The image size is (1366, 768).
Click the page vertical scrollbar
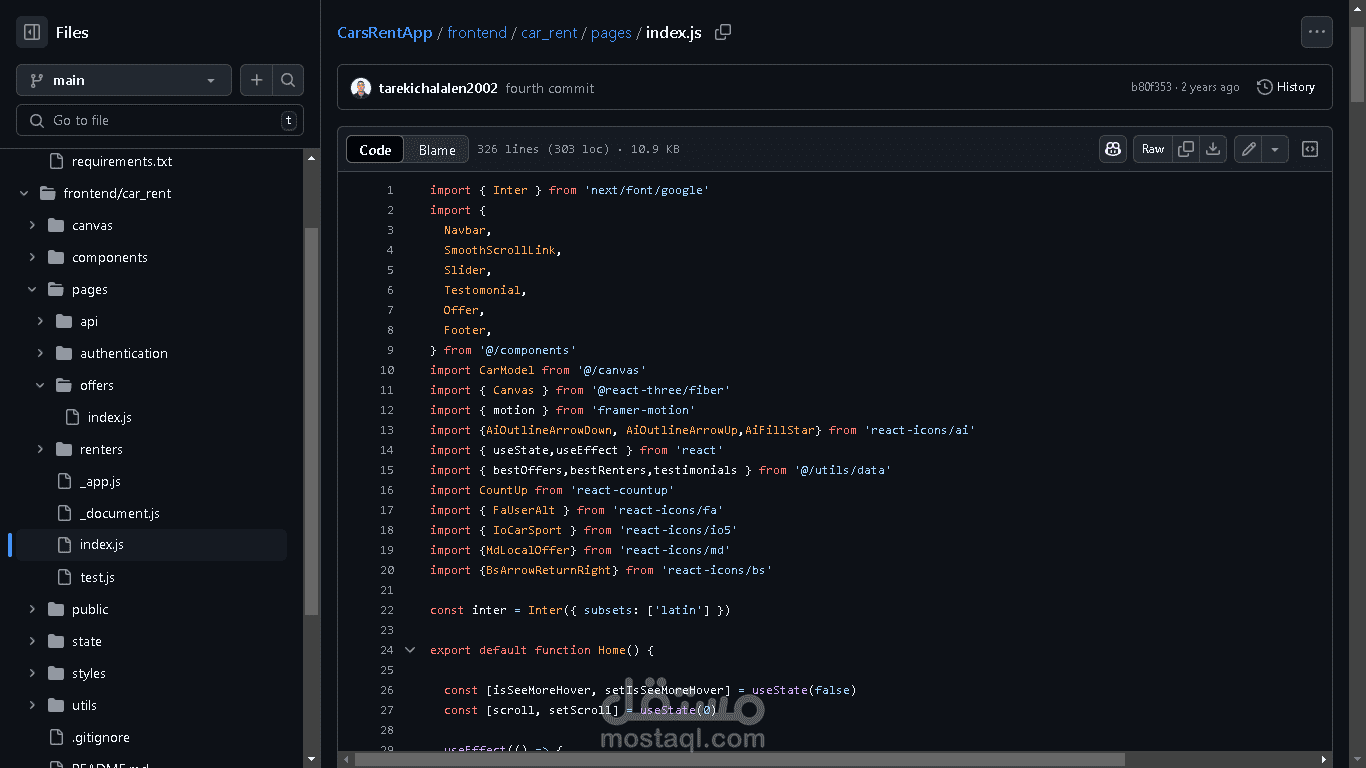(1357, 64)
